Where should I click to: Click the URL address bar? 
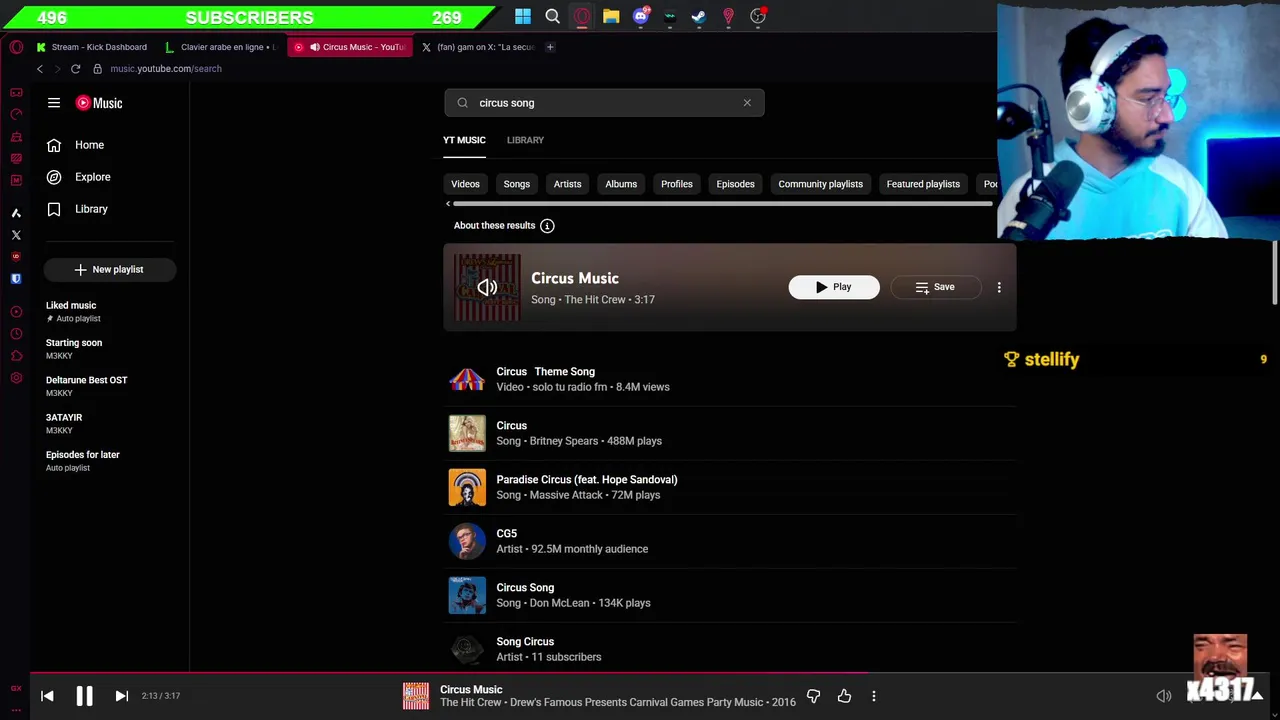[x=166, y=69]
